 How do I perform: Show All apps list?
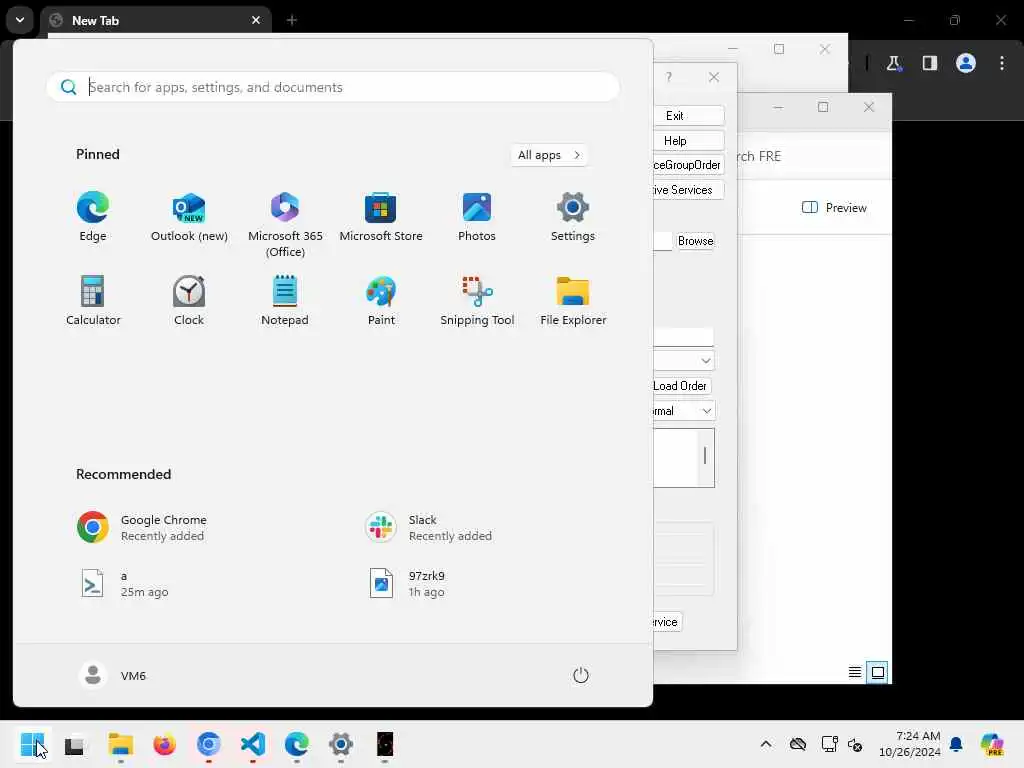(549, 155)
